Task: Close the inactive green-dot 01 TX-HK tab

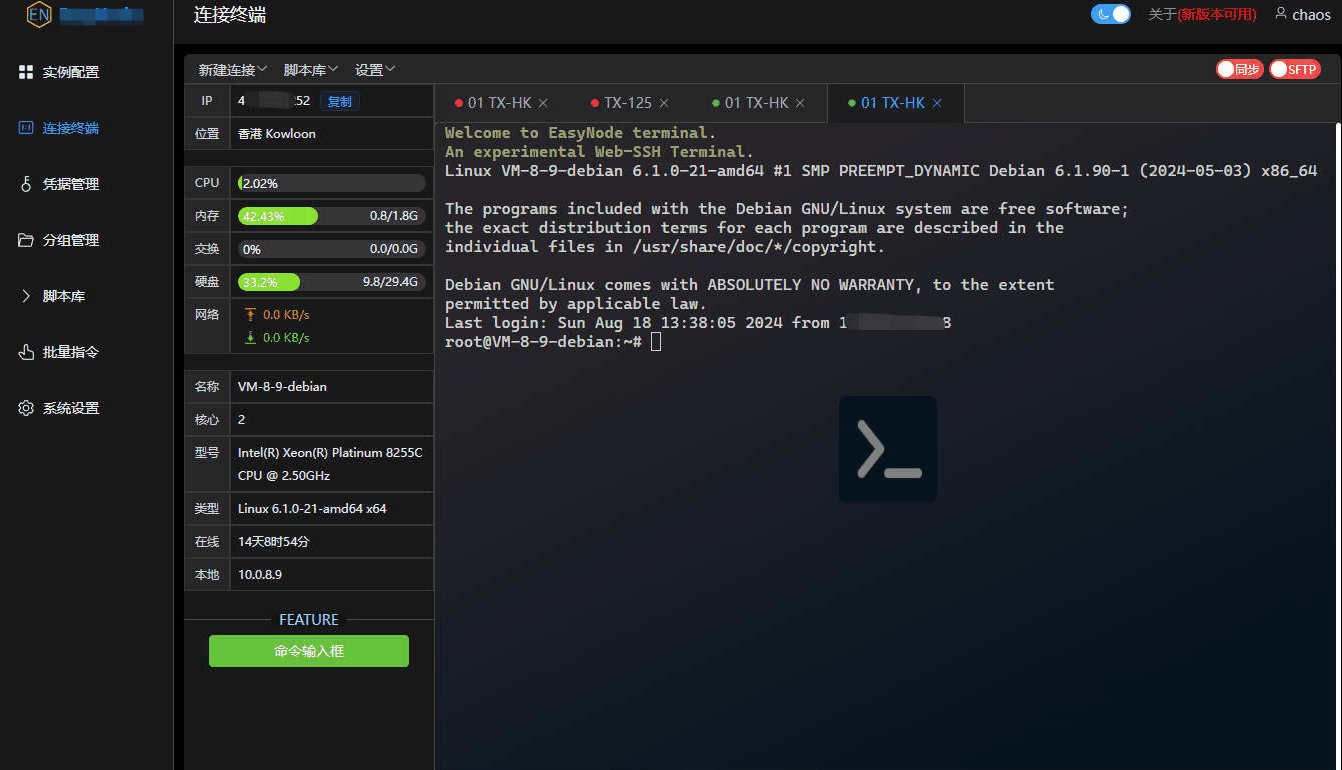Action: point(800,103)
